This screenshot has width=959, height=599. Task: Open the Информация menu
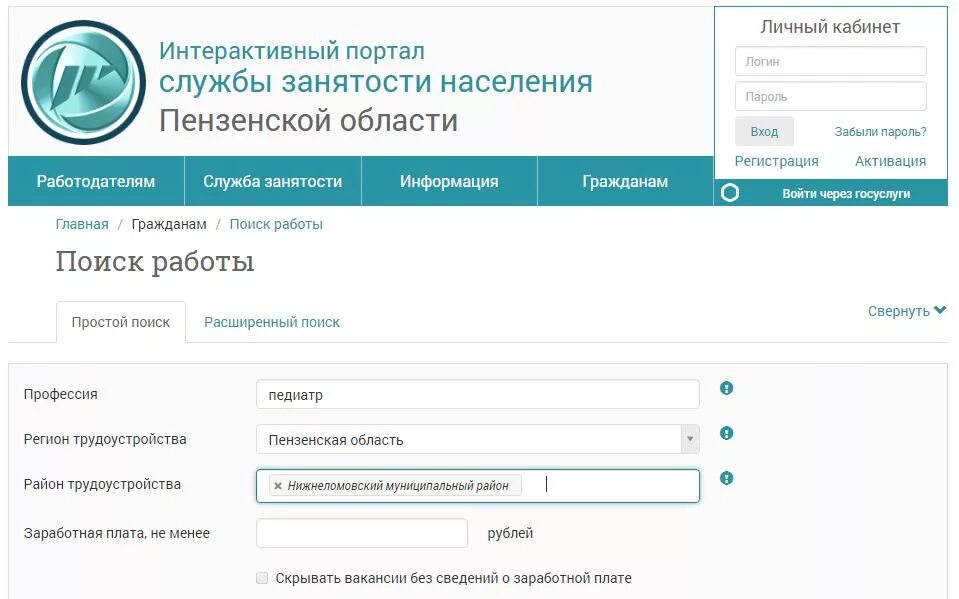(448, 181)
